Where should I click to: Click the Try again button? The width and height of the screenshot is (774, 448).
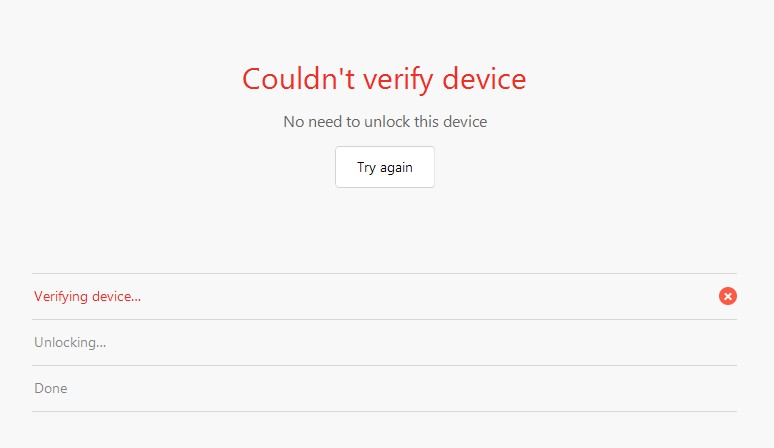[x=385, y=167]
